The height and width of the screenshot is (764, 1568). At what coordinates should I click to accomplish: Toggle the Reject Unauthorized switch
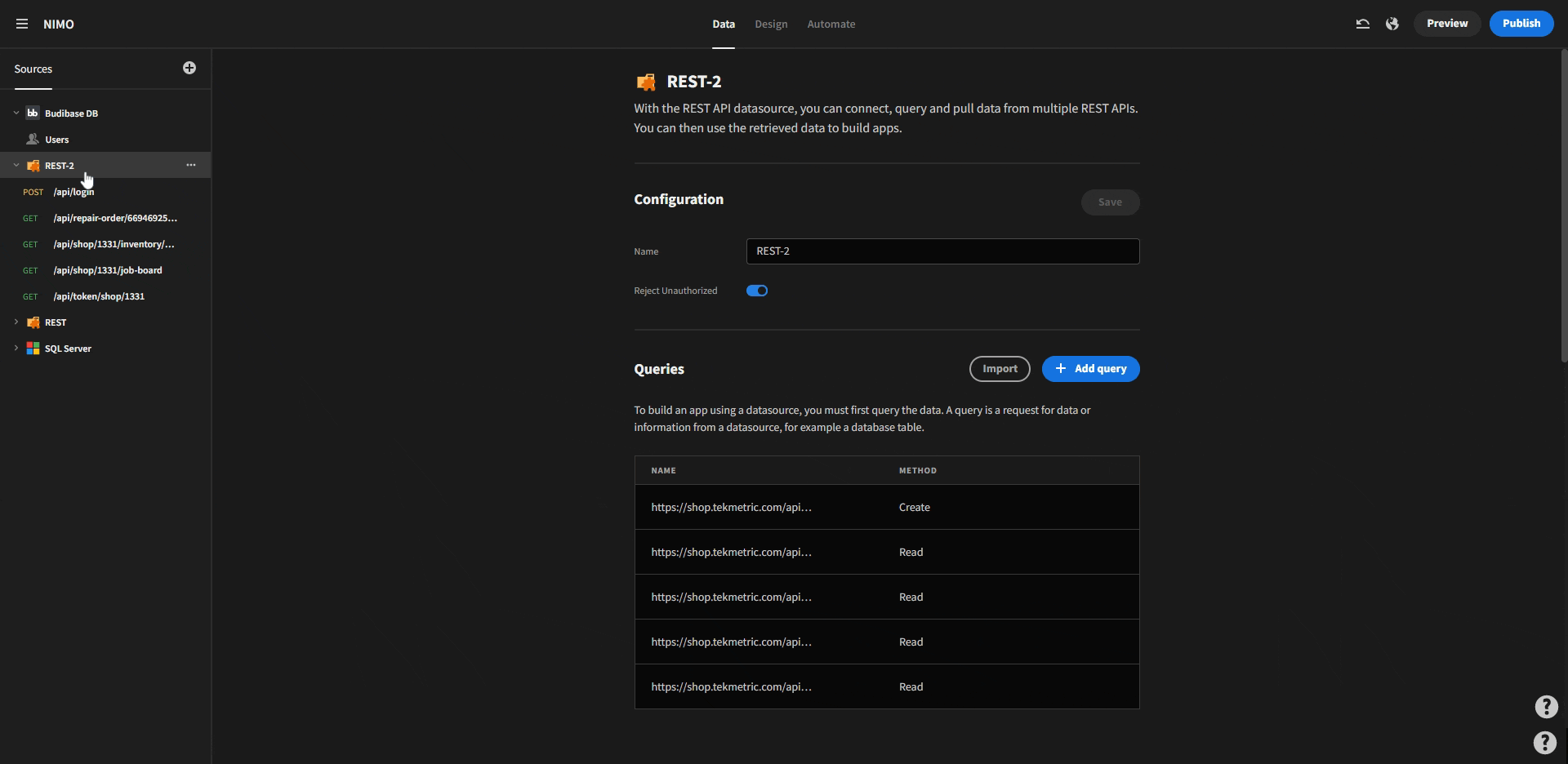pos(757,291)
